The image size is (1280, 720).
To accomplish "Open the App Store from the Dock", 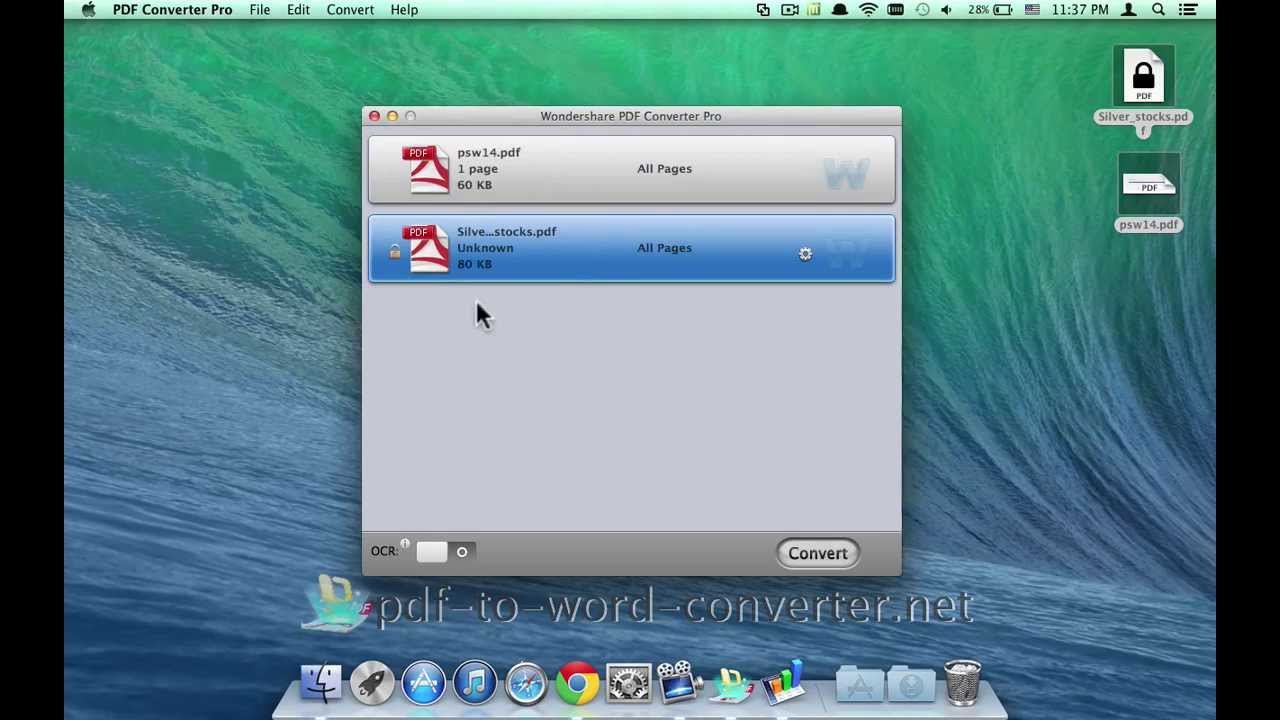I will coord(424,684).
